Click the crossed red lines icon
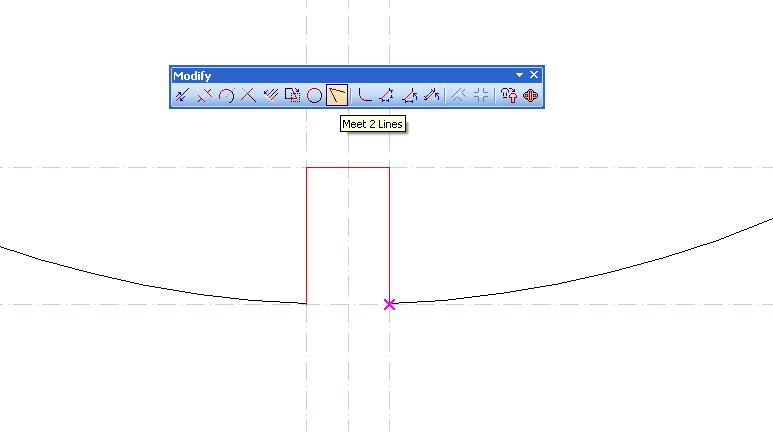773x432 pixels. click(x=248, y=96)
